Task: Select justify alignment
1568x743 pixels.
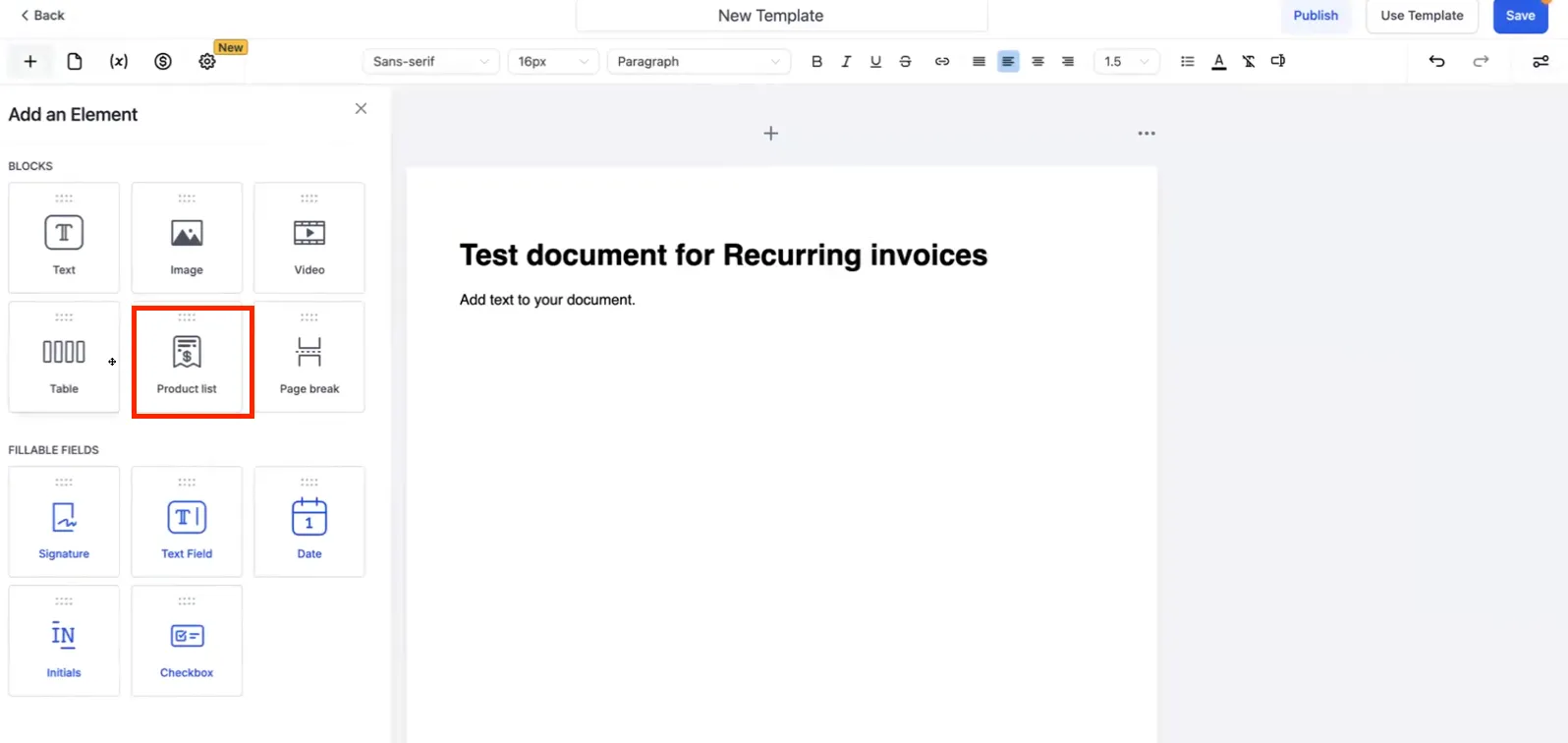Action: 979,61
